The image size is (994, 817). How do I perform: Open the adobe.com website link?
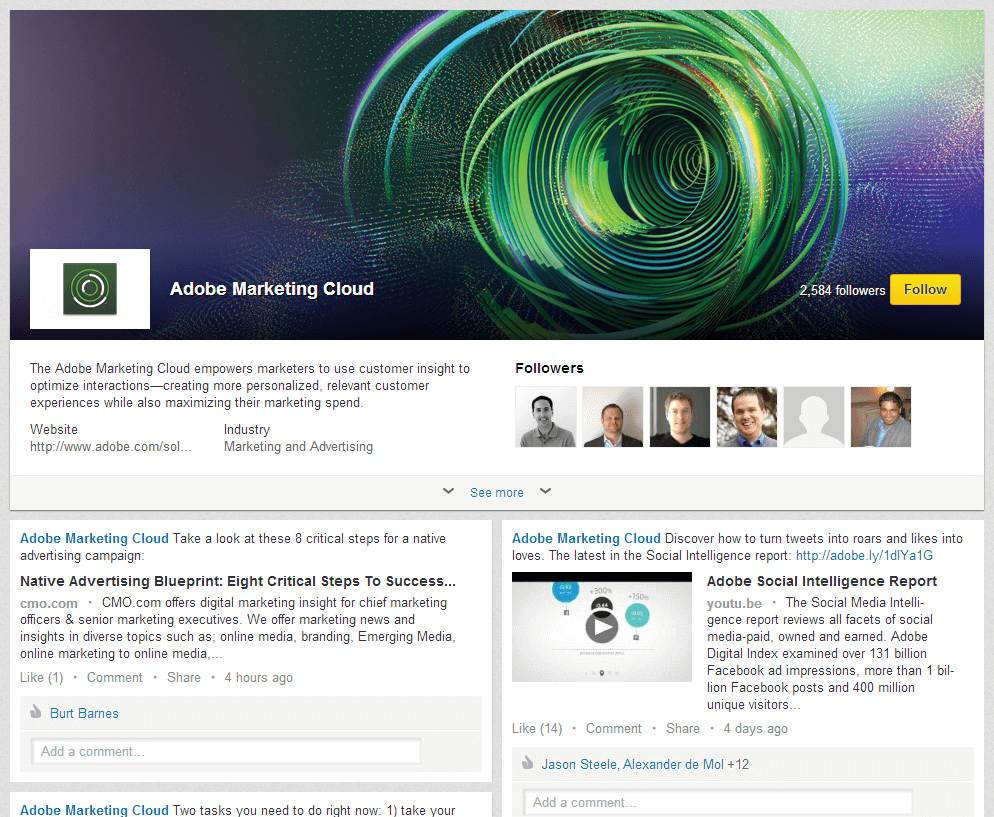pos(110,447)
